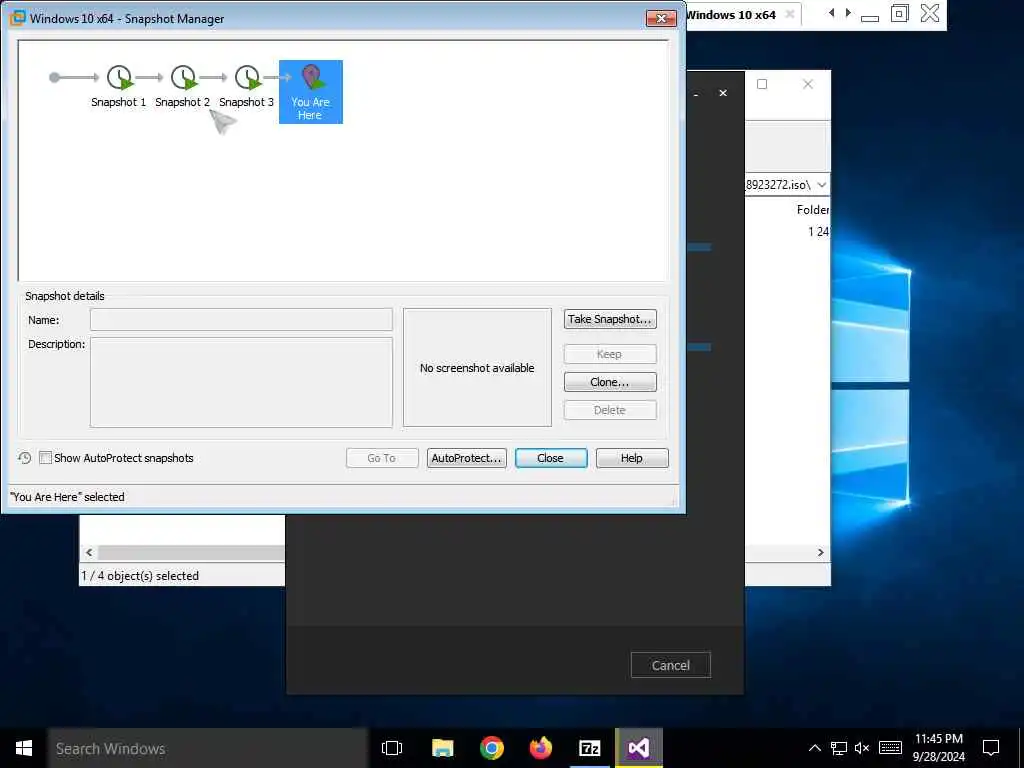The width and height of the screenshot is (1024, 768).
Task: Select the Snapshot 2 clock icon
Action: click(184, 78)
